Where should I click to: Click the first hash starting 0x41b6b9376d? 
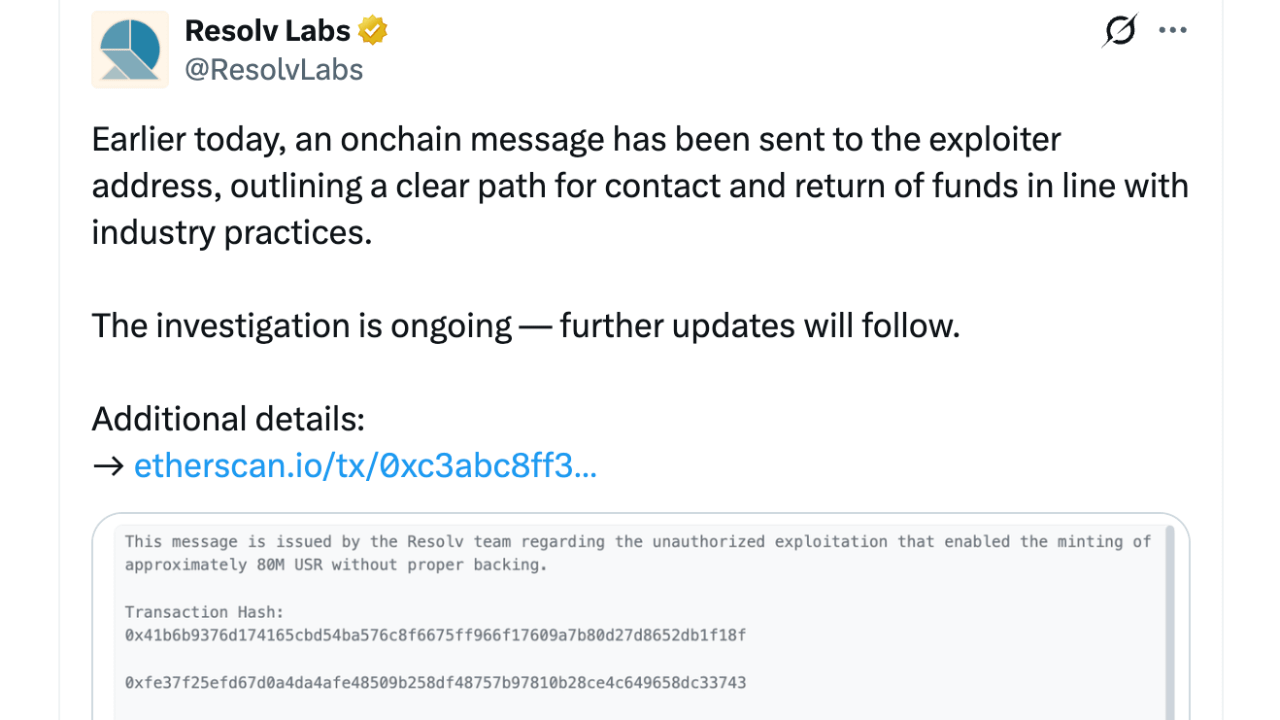coord(435,635)
